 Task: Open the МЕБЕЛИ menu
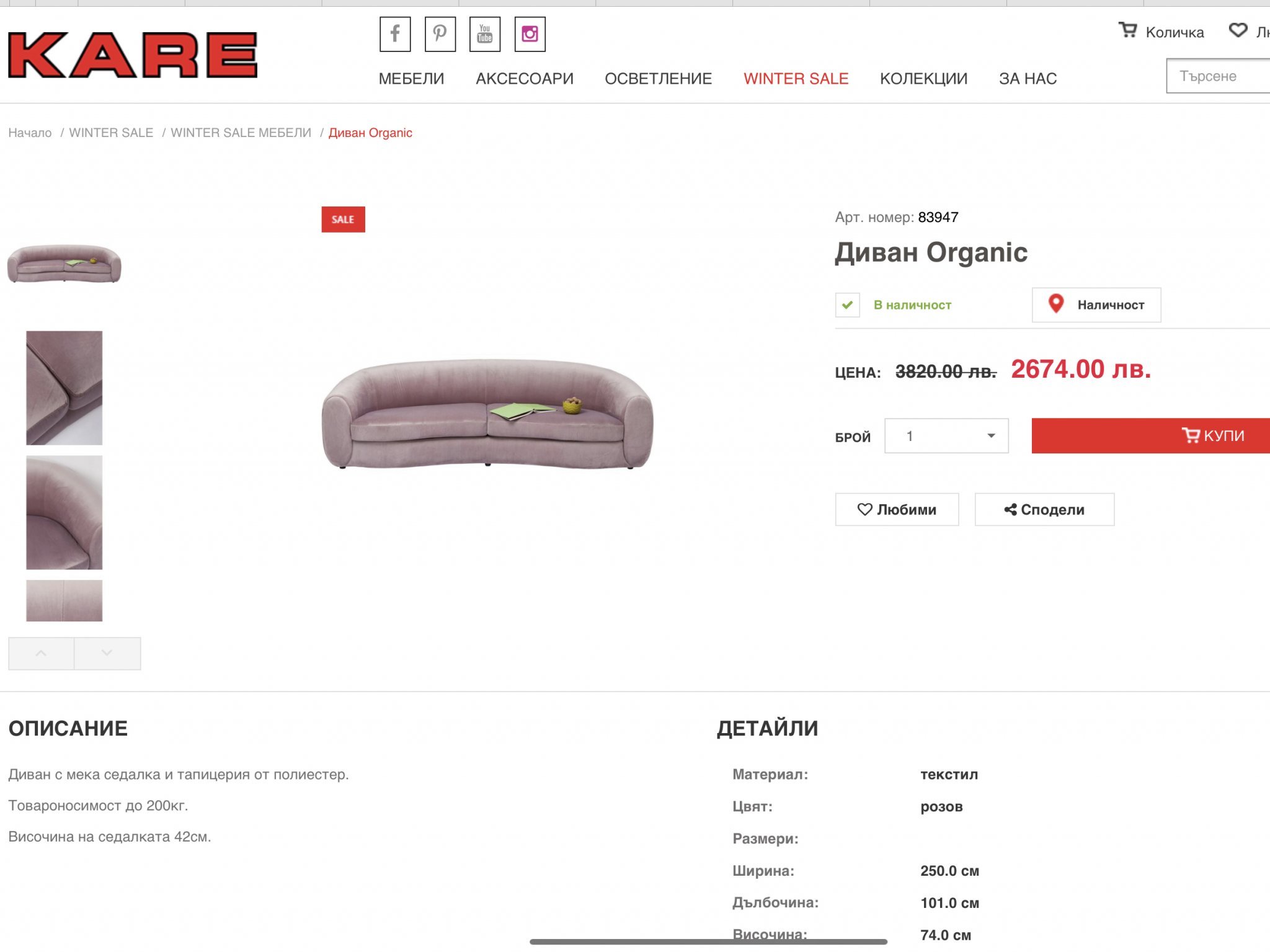(411, 79)
